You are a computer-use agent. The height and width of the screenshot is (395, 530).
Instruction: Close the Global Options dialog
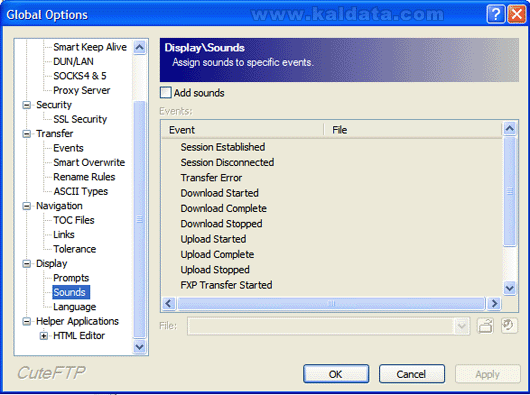pos(516,14)
